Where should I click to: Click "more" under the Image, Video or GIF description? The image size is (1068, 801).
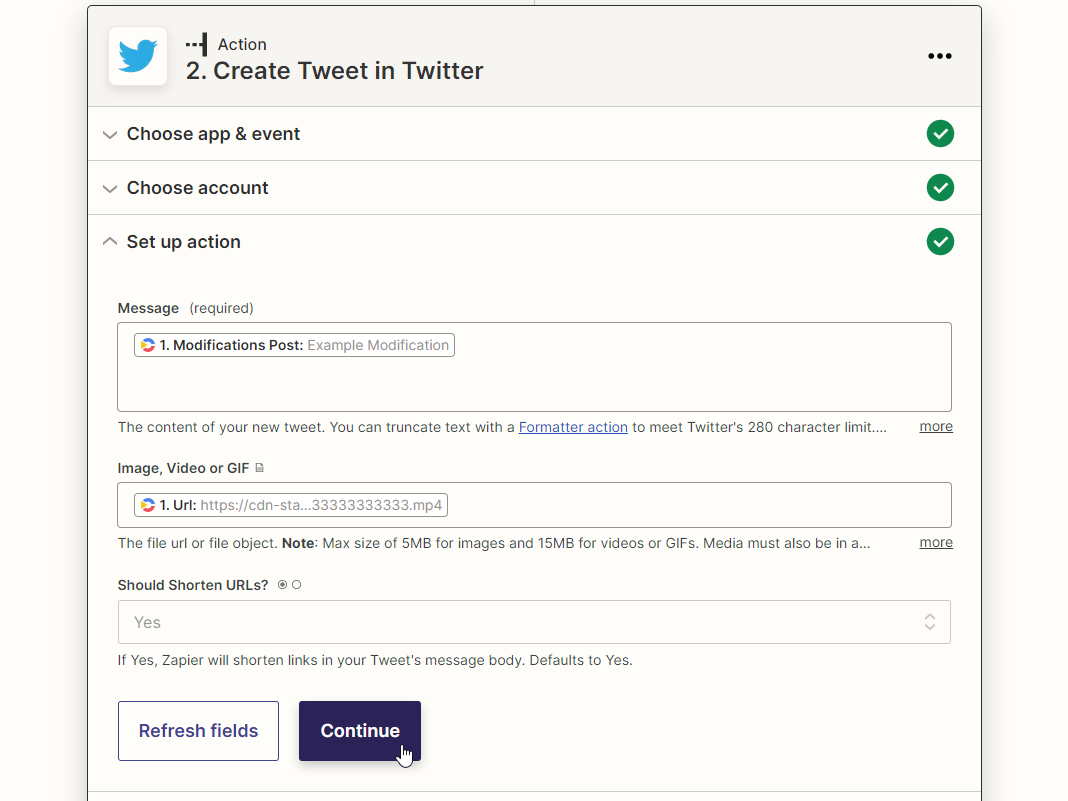click(x=936, y=542)
